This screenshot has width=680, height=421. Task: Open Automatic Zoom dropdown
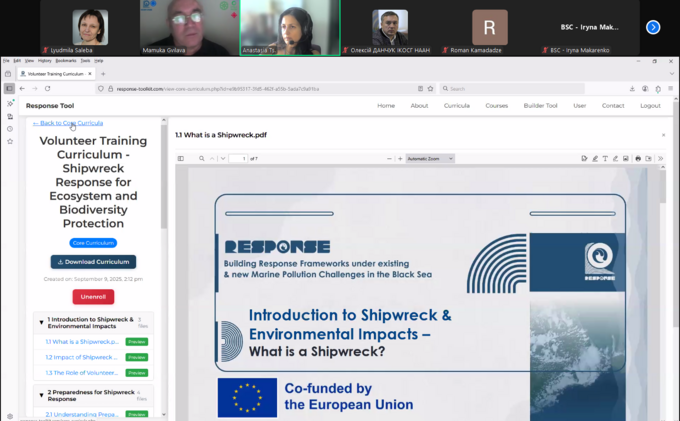pos(430,159)
